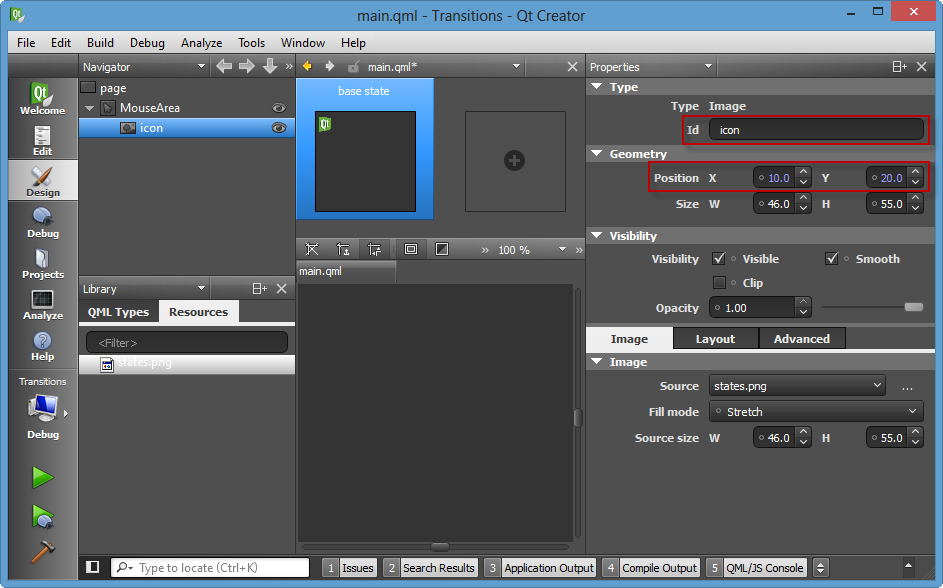Click second icon in form editor toolbar
The width and height of the screenshot is (943, 588).
pos(343,249)
